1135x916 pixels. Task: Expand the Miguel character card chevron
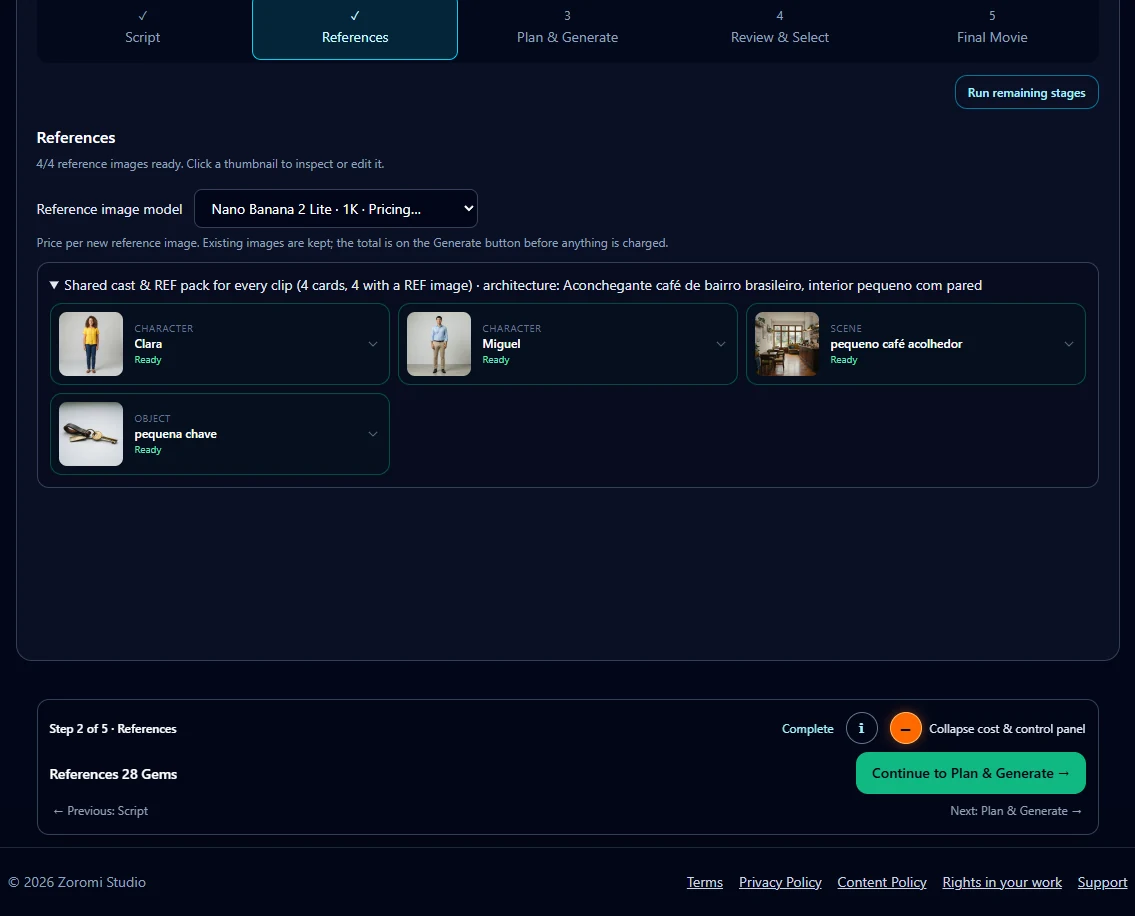[721, 344]
